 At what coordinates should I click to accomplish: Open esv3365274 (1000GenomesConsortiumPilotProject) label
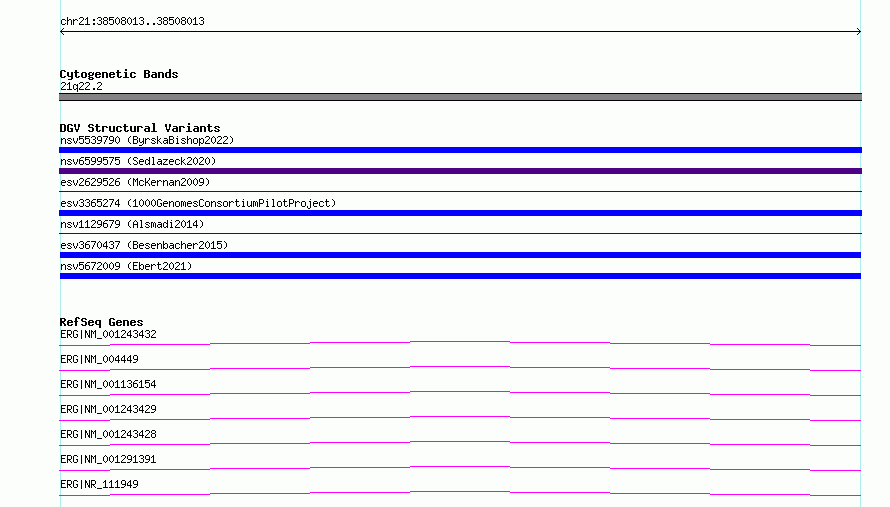coord(198,203)
